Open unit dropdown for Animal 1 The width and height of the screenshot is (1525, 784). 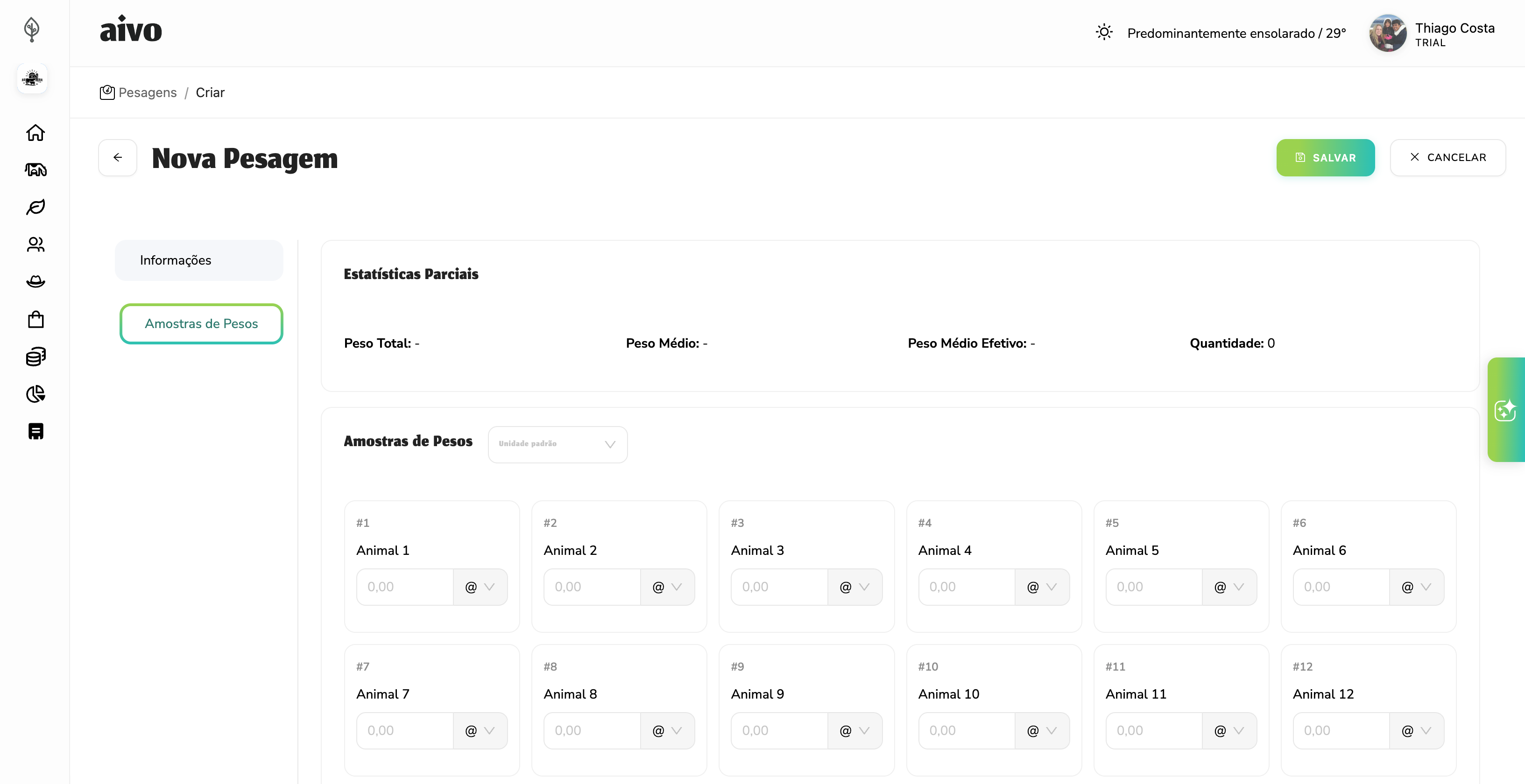click(x=480, y=587)
